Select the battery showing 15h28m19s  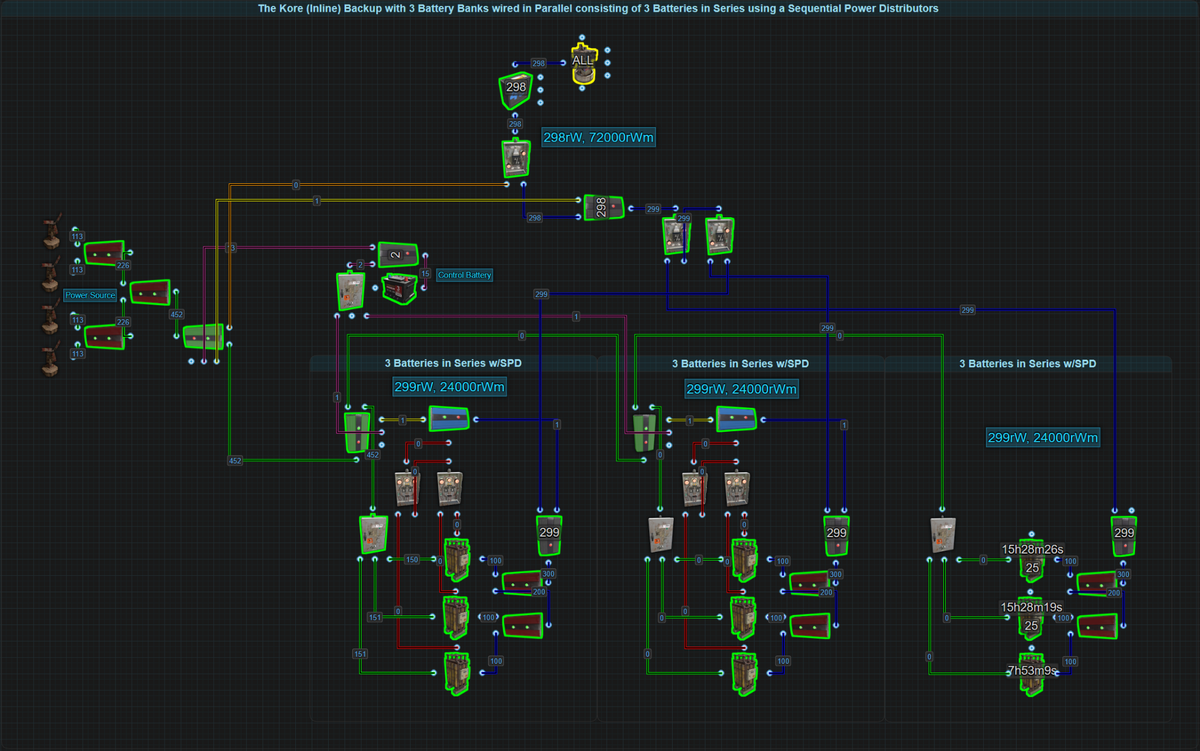[1033, 618]
